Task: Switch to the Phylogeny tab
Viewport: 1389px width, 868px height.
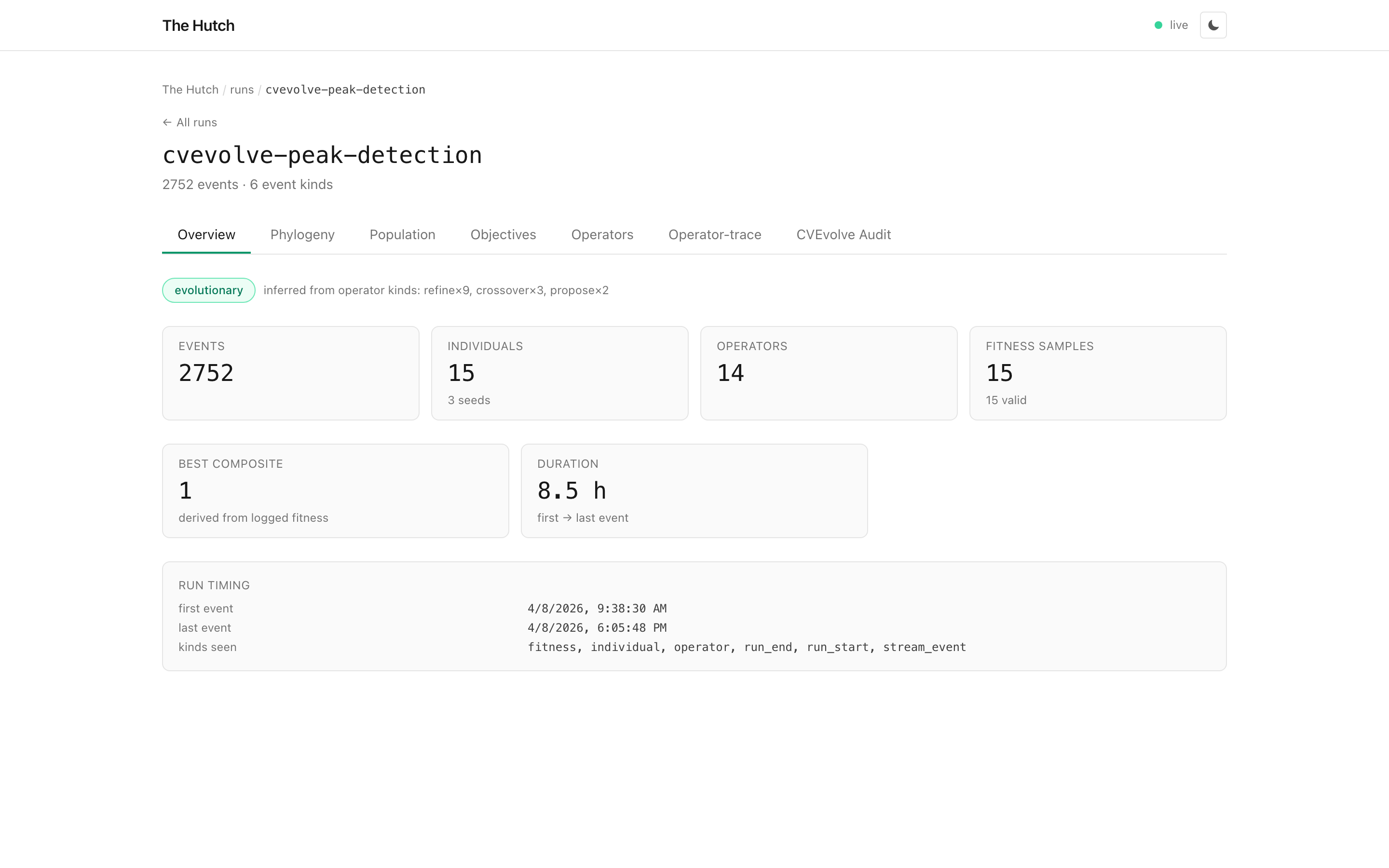Action: 302,235
